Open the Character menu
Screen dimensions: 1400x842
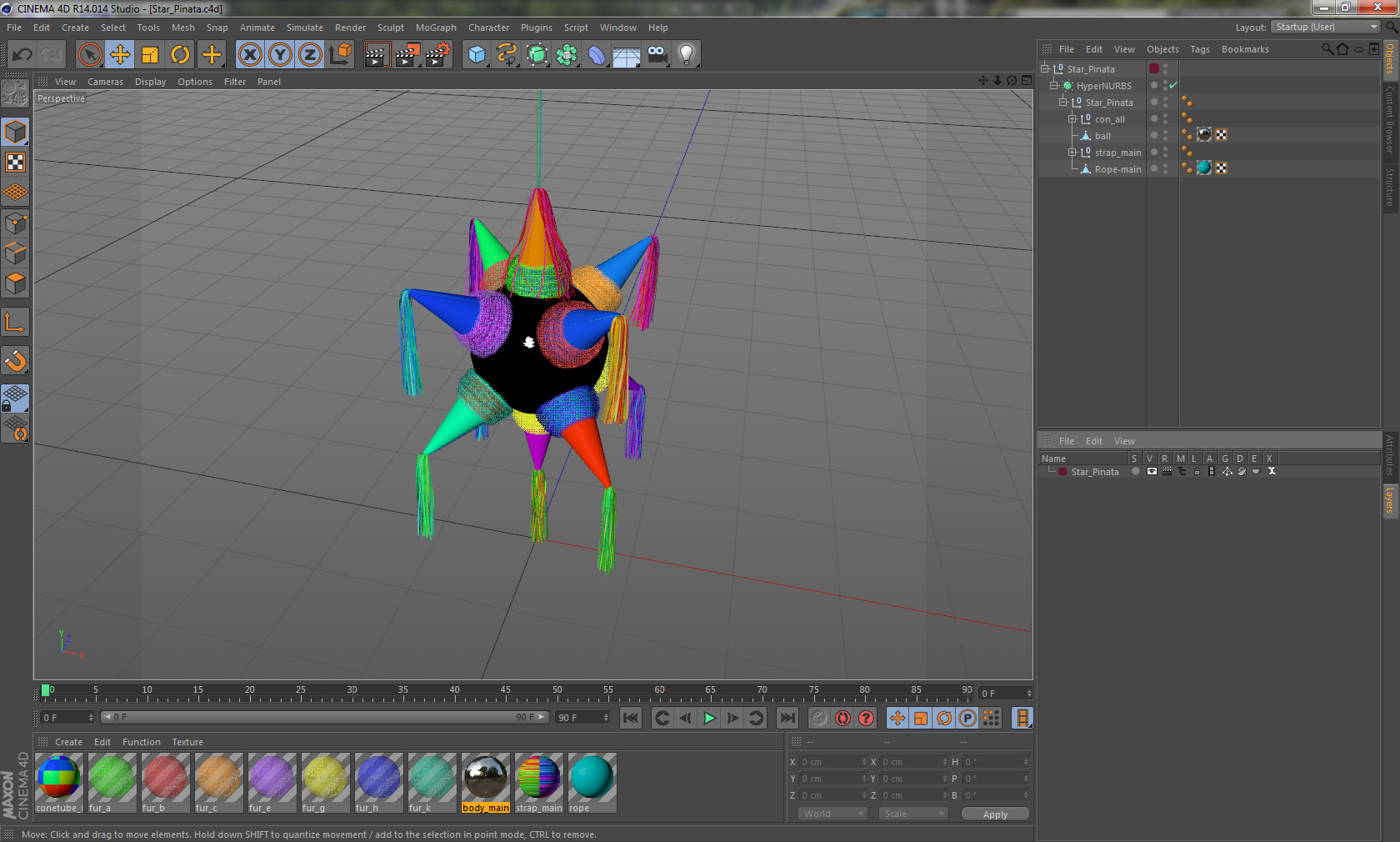click(x=488, y=28)
